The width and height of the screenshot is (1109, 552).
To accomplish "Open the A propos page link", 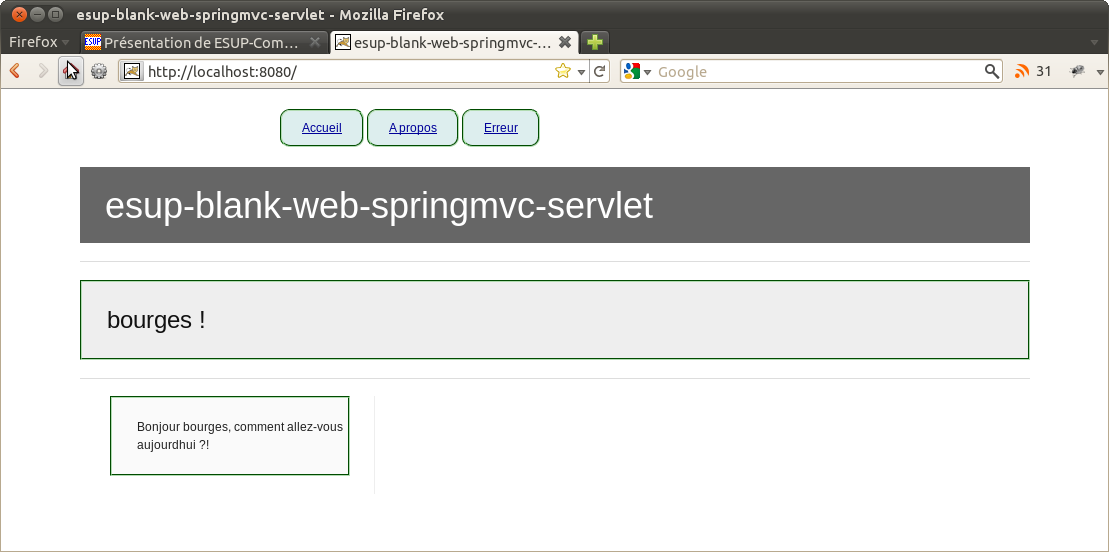I will click(412, 128).
